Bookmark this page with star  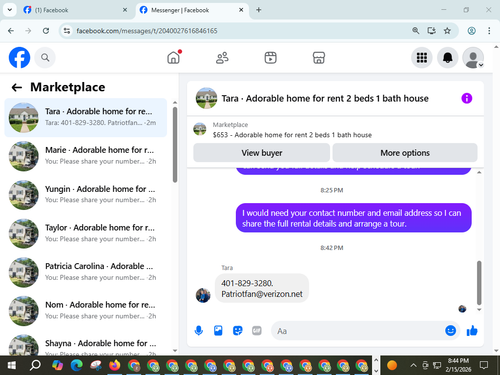[447, 31]
